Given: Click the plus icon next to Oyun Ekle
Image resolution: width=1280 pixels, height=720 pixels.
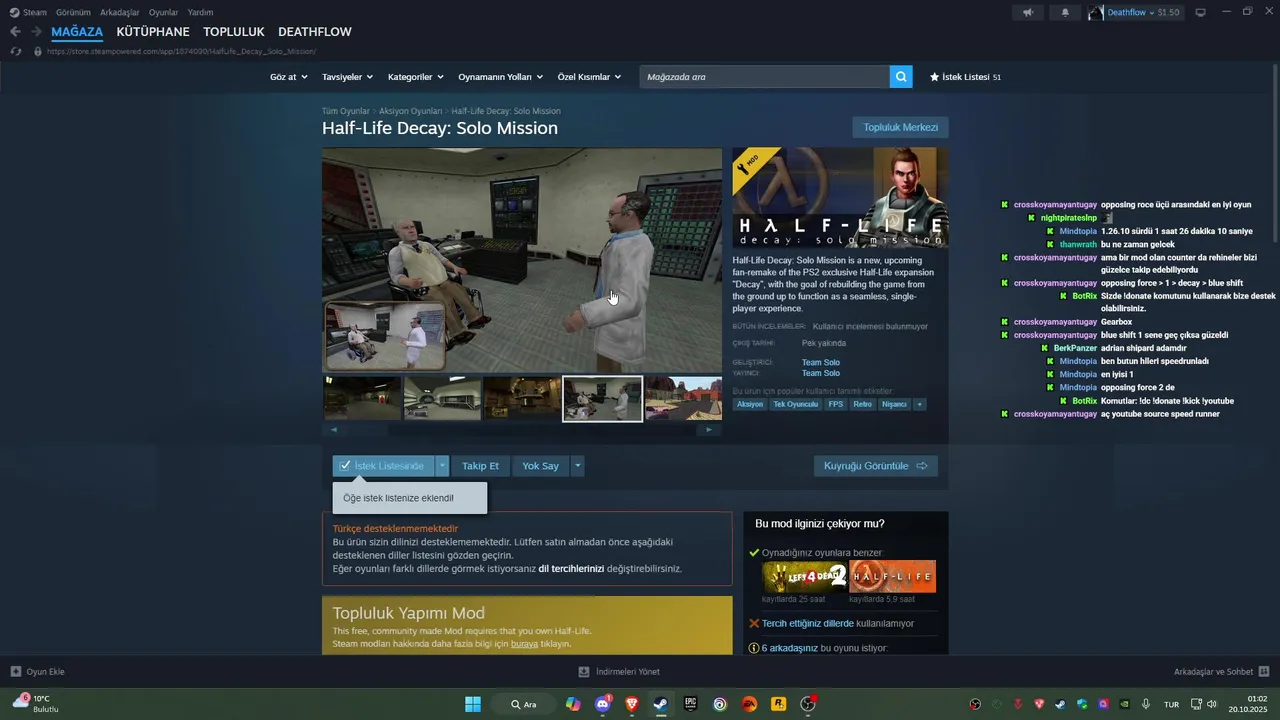Looking at the screenshot, I should 16,672.
